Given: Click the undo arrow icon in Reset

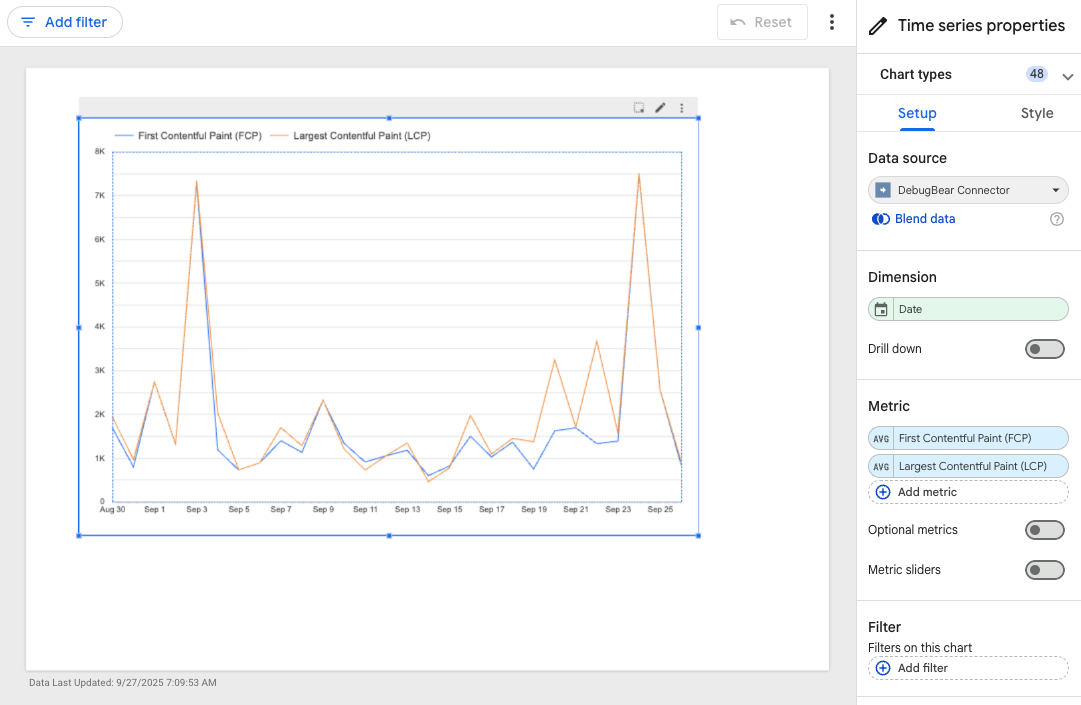Looking at the screenshot, I should coord(738,22).
